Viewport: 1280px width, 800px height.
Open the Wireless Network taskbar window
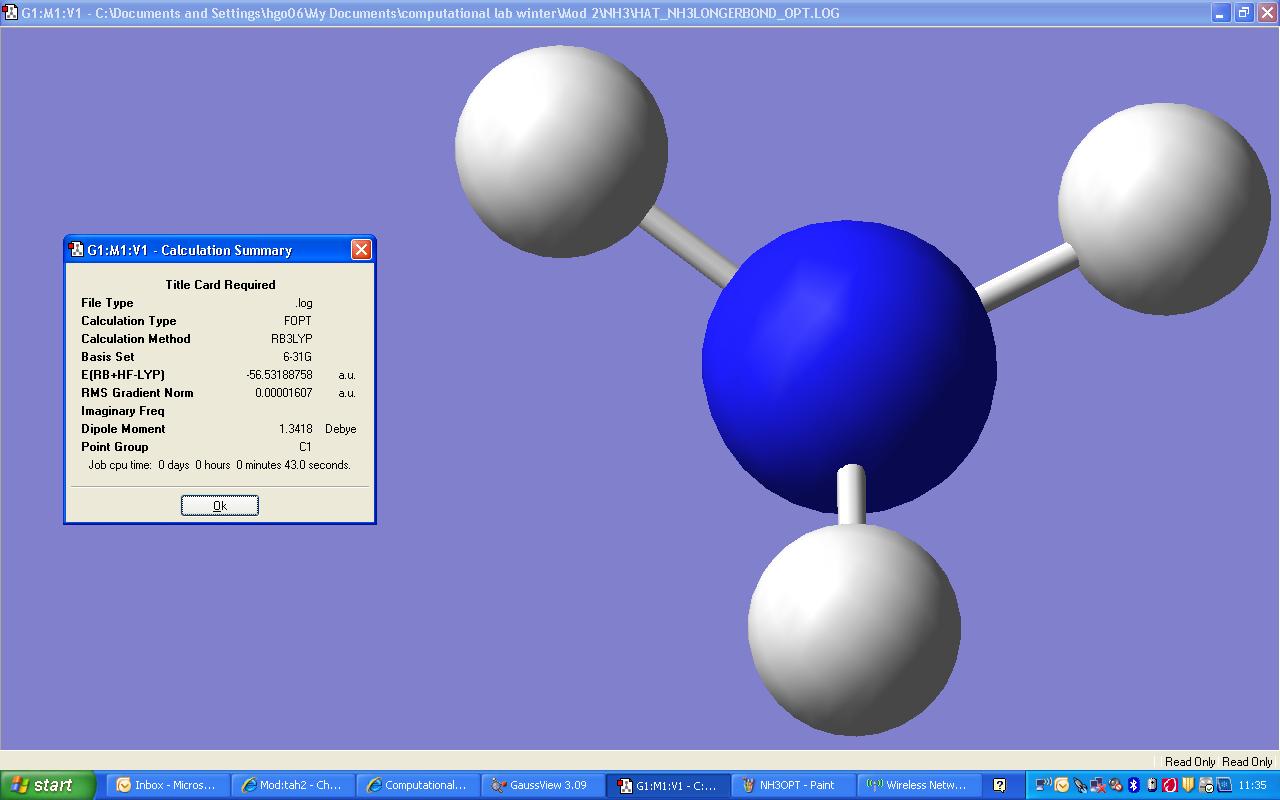click(x=917, y=785)
